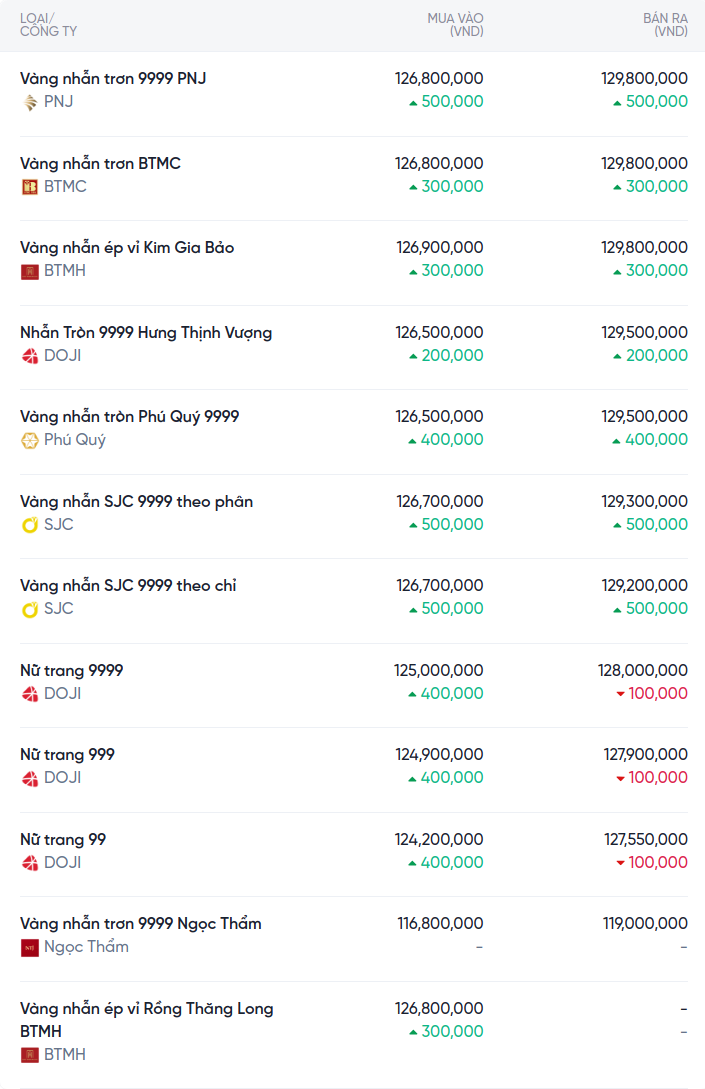Image resolution: width=705 pixels, height=1089 pixels.
Task: Click BTMH logo in Rồng Thăng Long row
Action: pos(30,1055)
